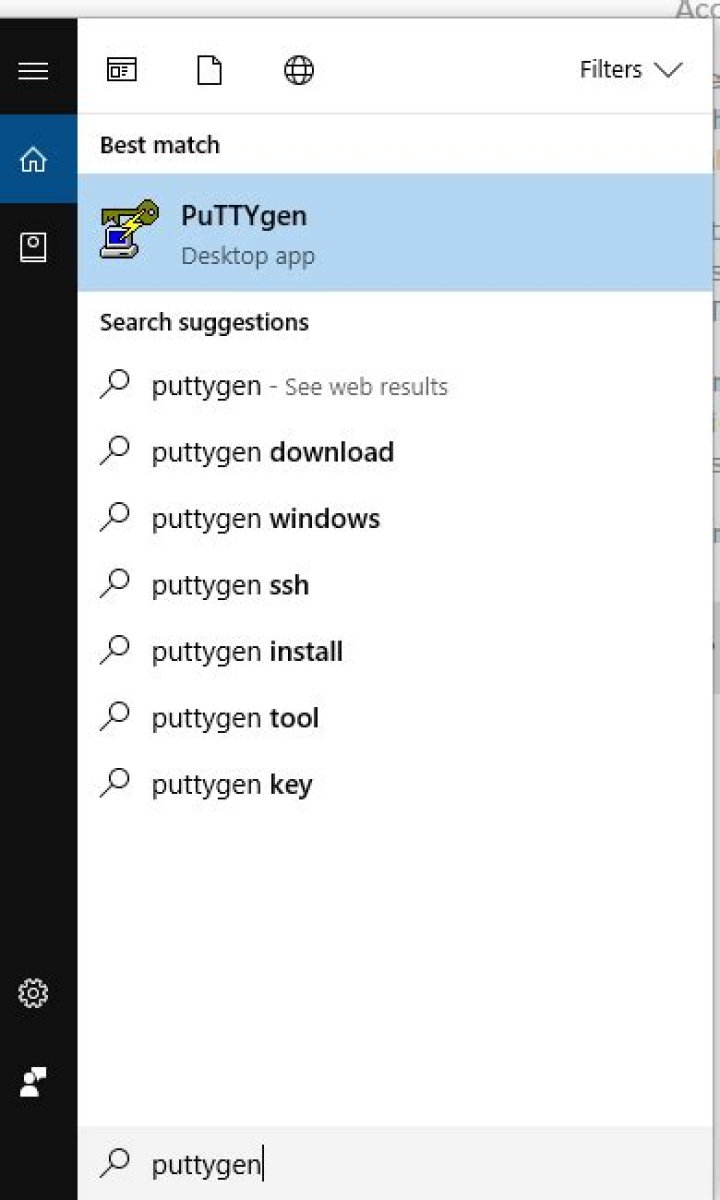Expand the Filters dropdown
The image size is (720, 1200).
tap(630, 69)
